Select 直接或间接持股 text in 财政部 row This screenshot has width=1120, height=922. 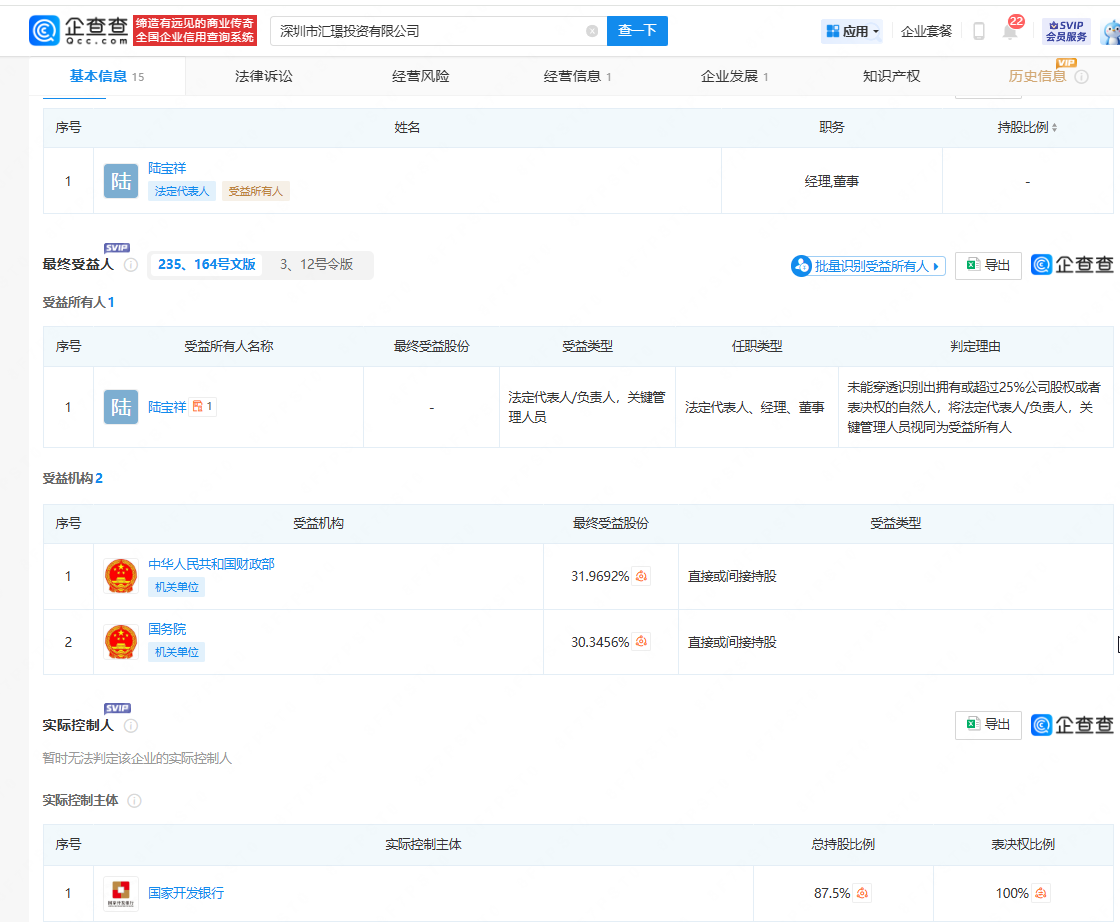coord(731,576)
